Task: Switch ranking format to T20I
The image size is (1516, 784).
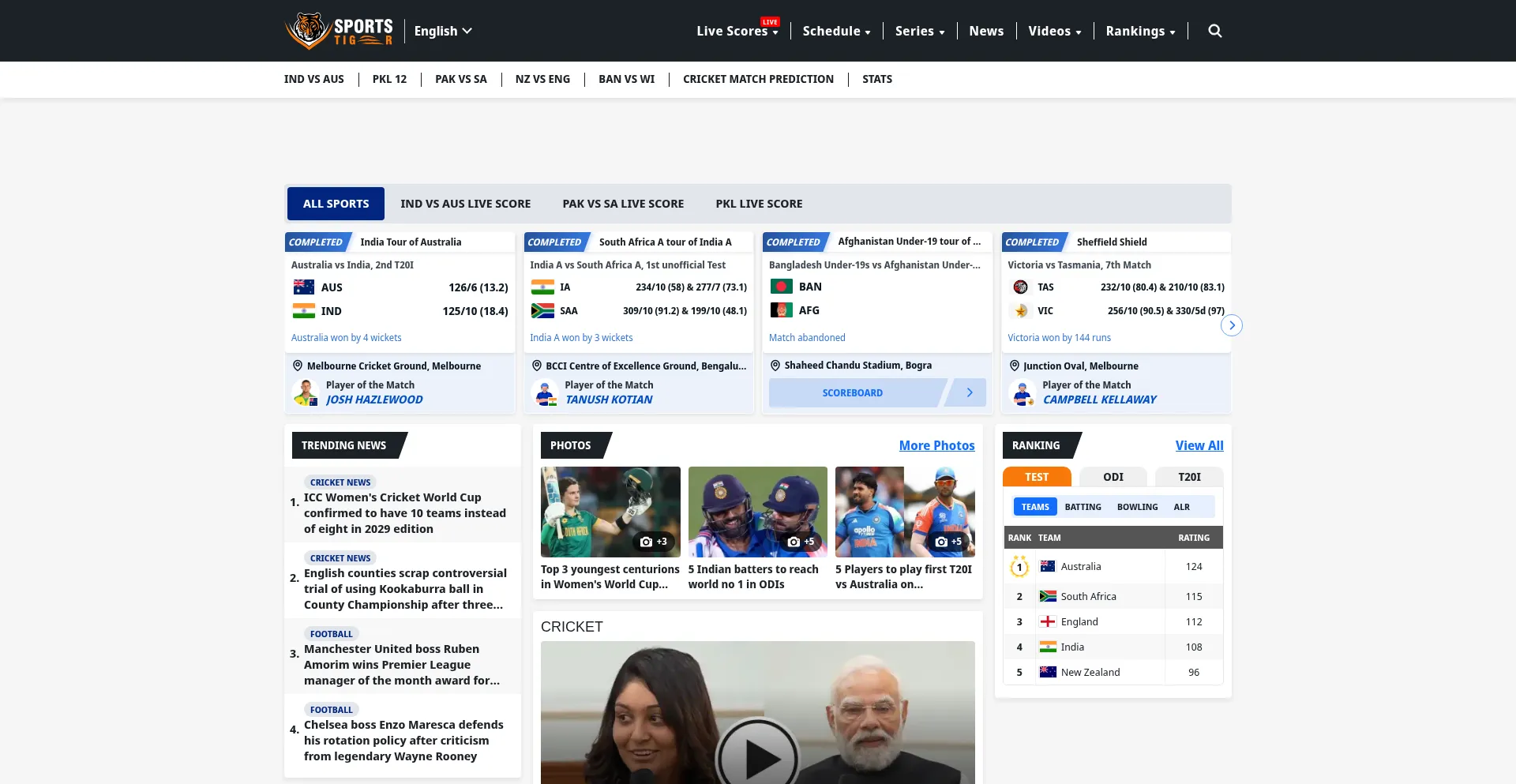Action: click(x=1188, y=477)
